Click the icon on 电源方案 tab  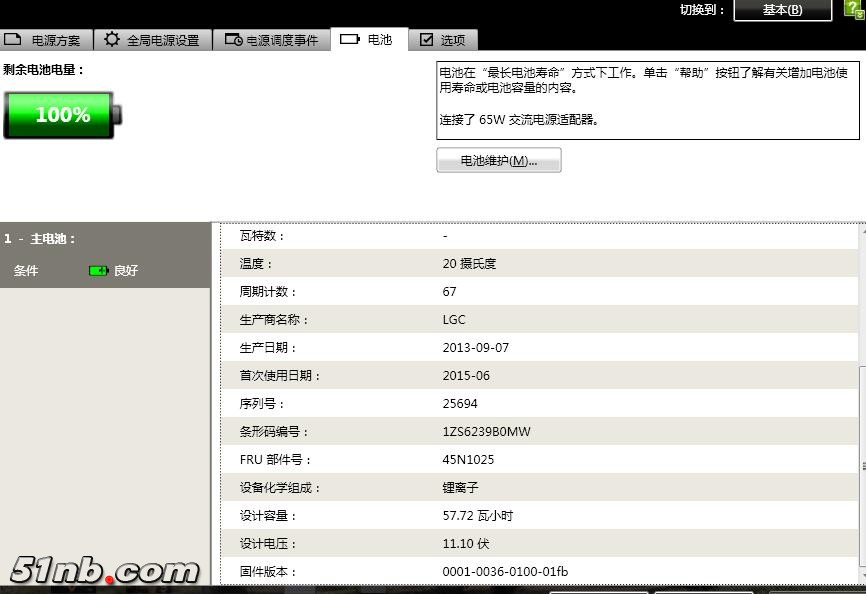pyautogui.click(x=12, y=39)
